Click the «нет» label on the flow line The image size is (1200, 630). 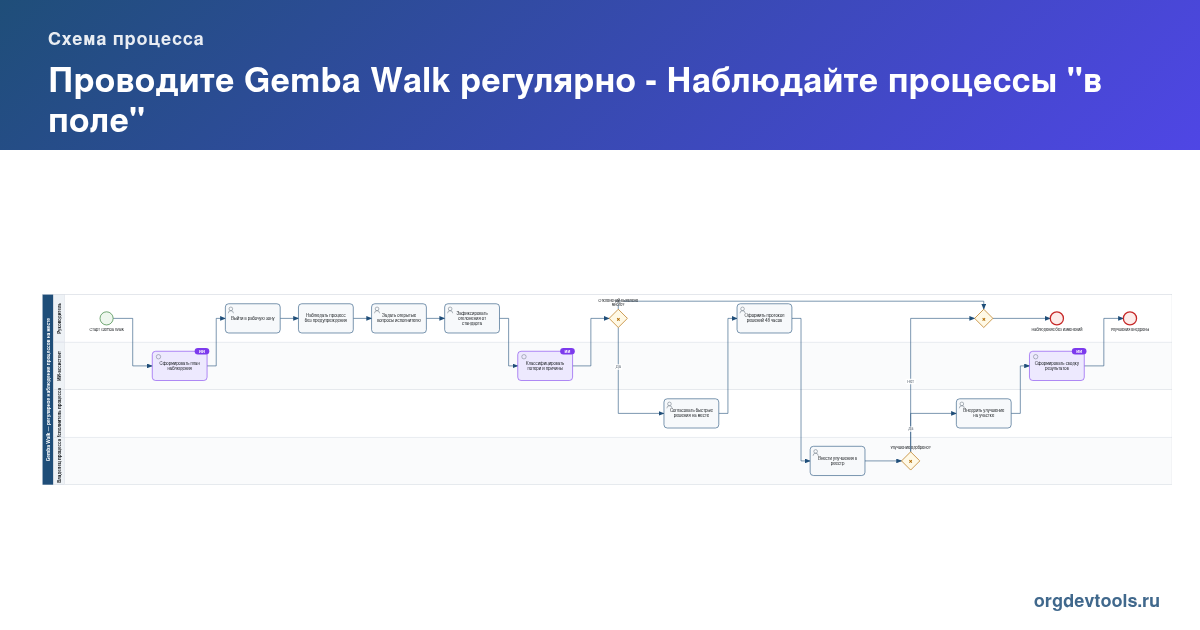(910, 381)
